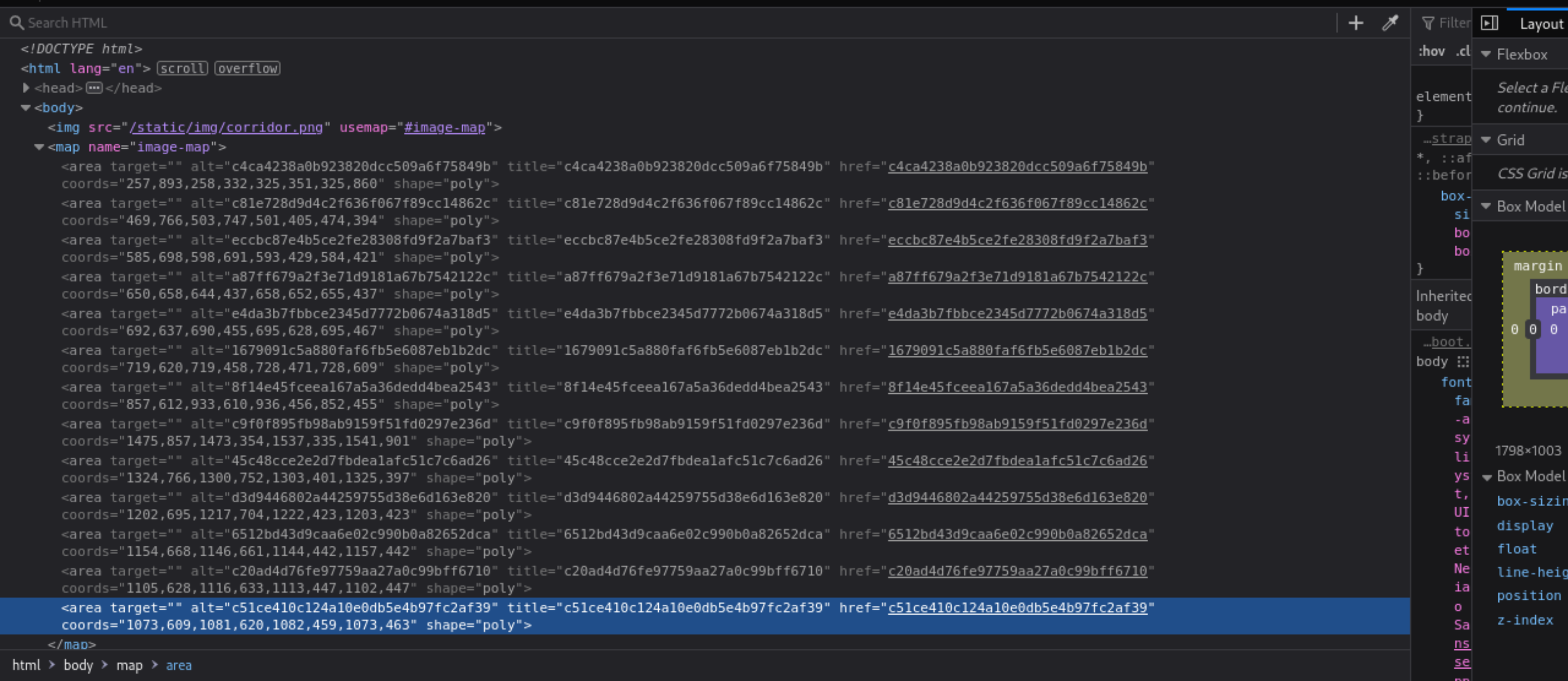Click the overflow badge on html element
This screenshot has width=1568, height=681.
[247, 68]
